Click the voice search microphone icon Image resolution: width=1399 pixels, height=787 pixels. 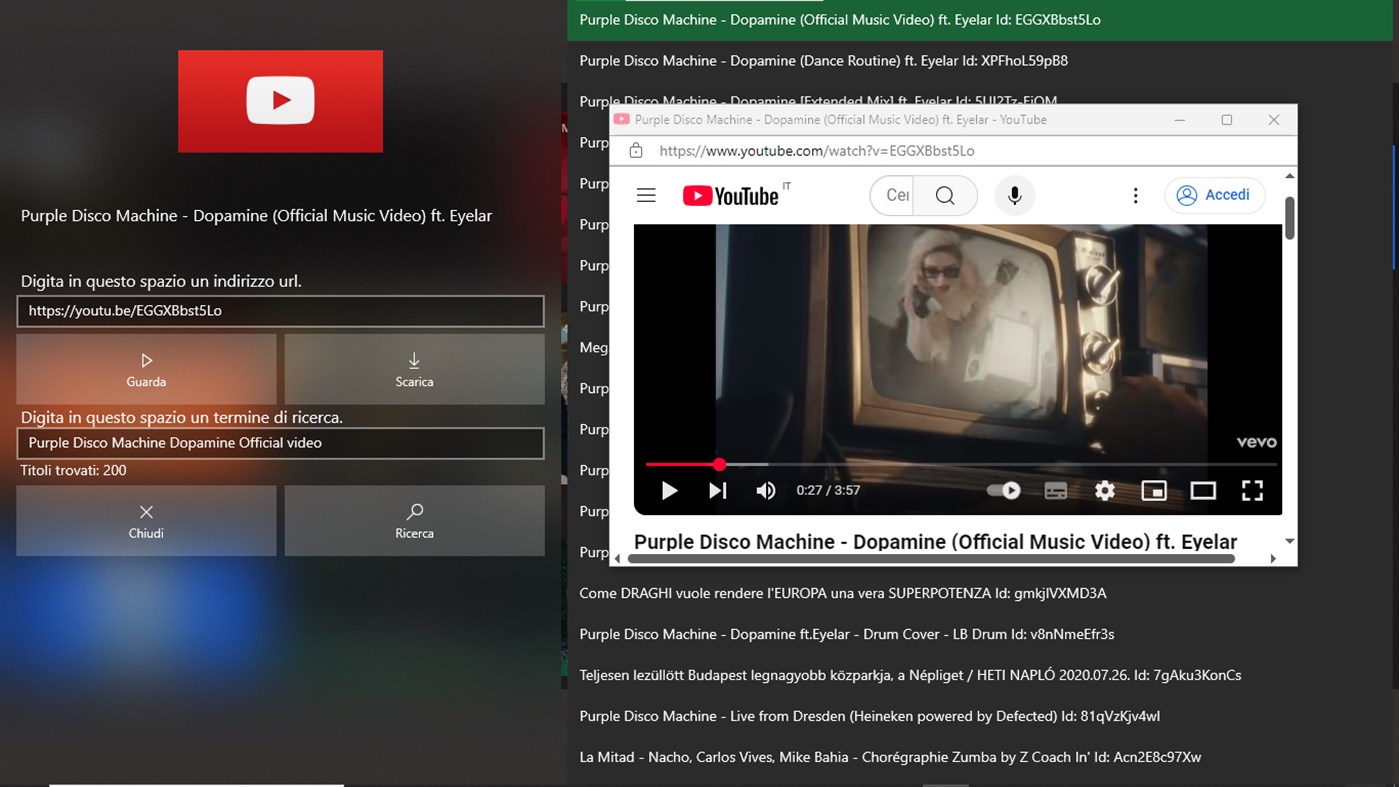click(1014, 195)
